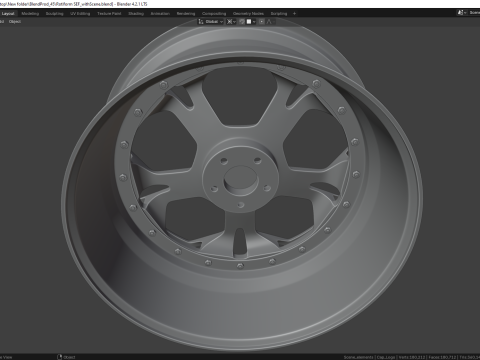Open the Animation workspace tab
The image size is (480, 360).
tap(160, 14)
